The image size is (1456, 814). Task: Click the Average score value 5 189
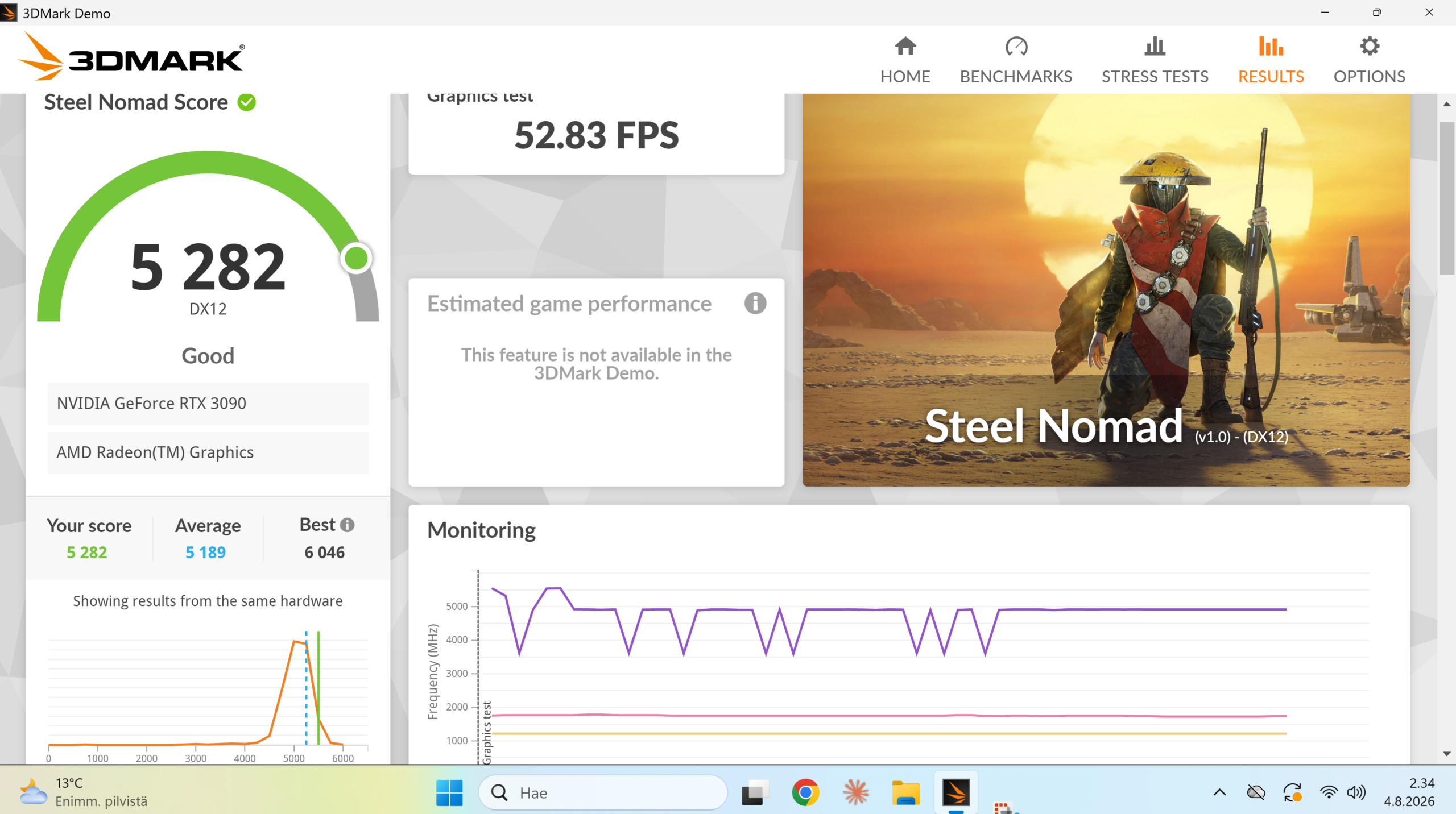[205, 552]
